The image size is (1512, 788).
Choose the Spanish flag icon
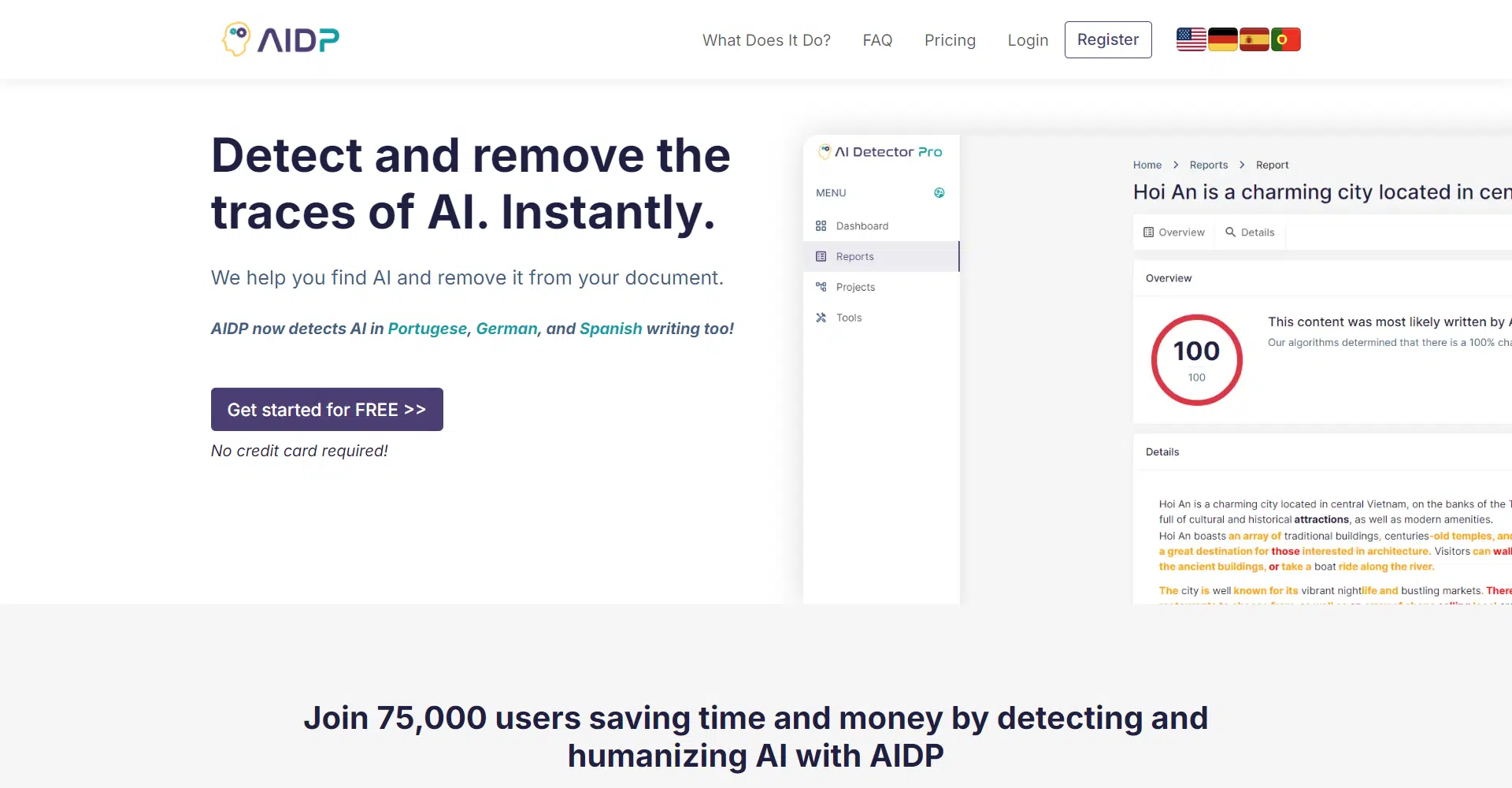click(x=1253, y=39)
